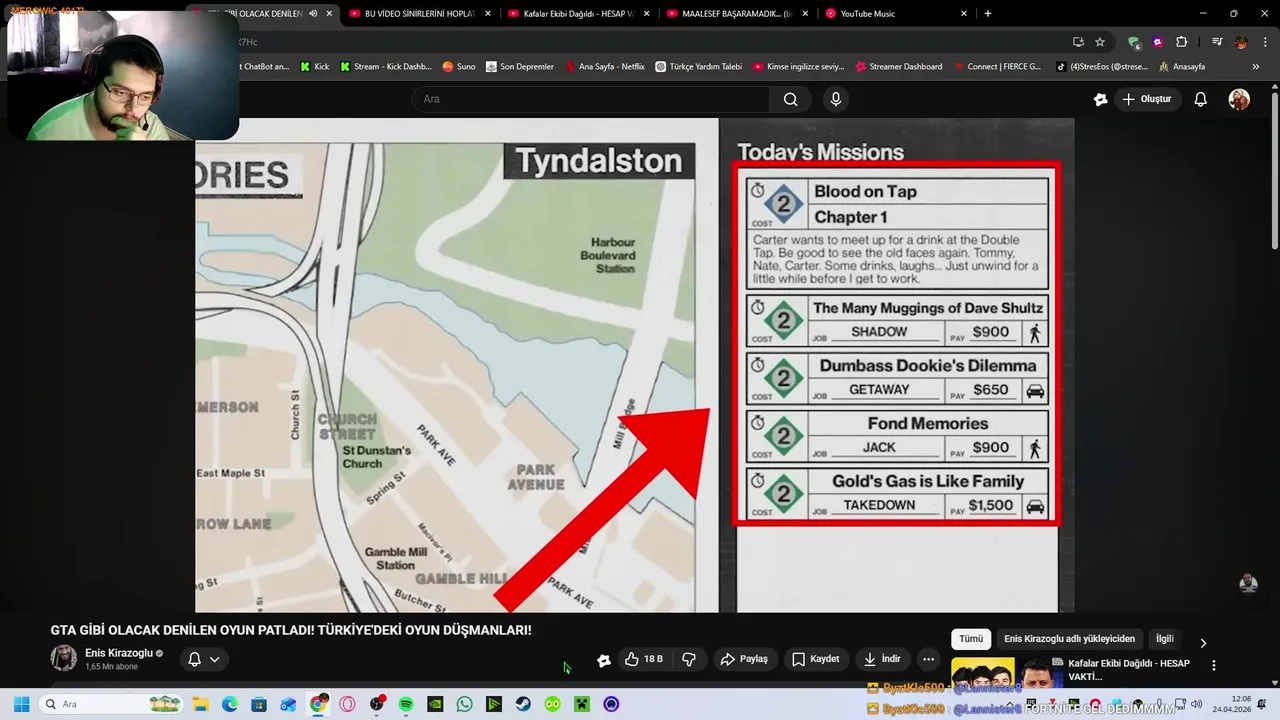Select the İlgili filter chip

pyautogui.click(x=1164, y=639)
